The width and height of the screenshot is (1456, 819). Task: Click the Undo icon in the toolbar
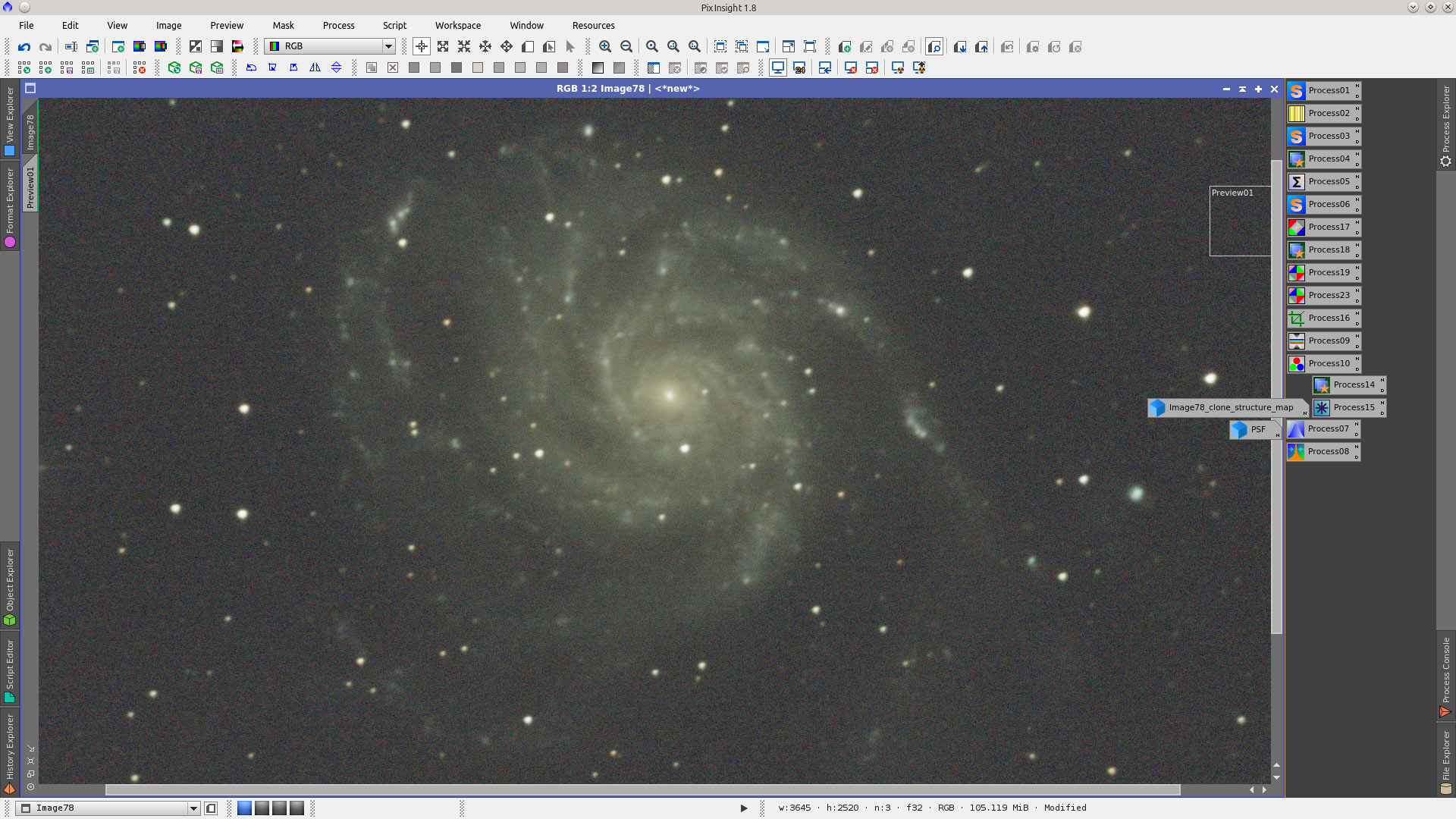24,46
